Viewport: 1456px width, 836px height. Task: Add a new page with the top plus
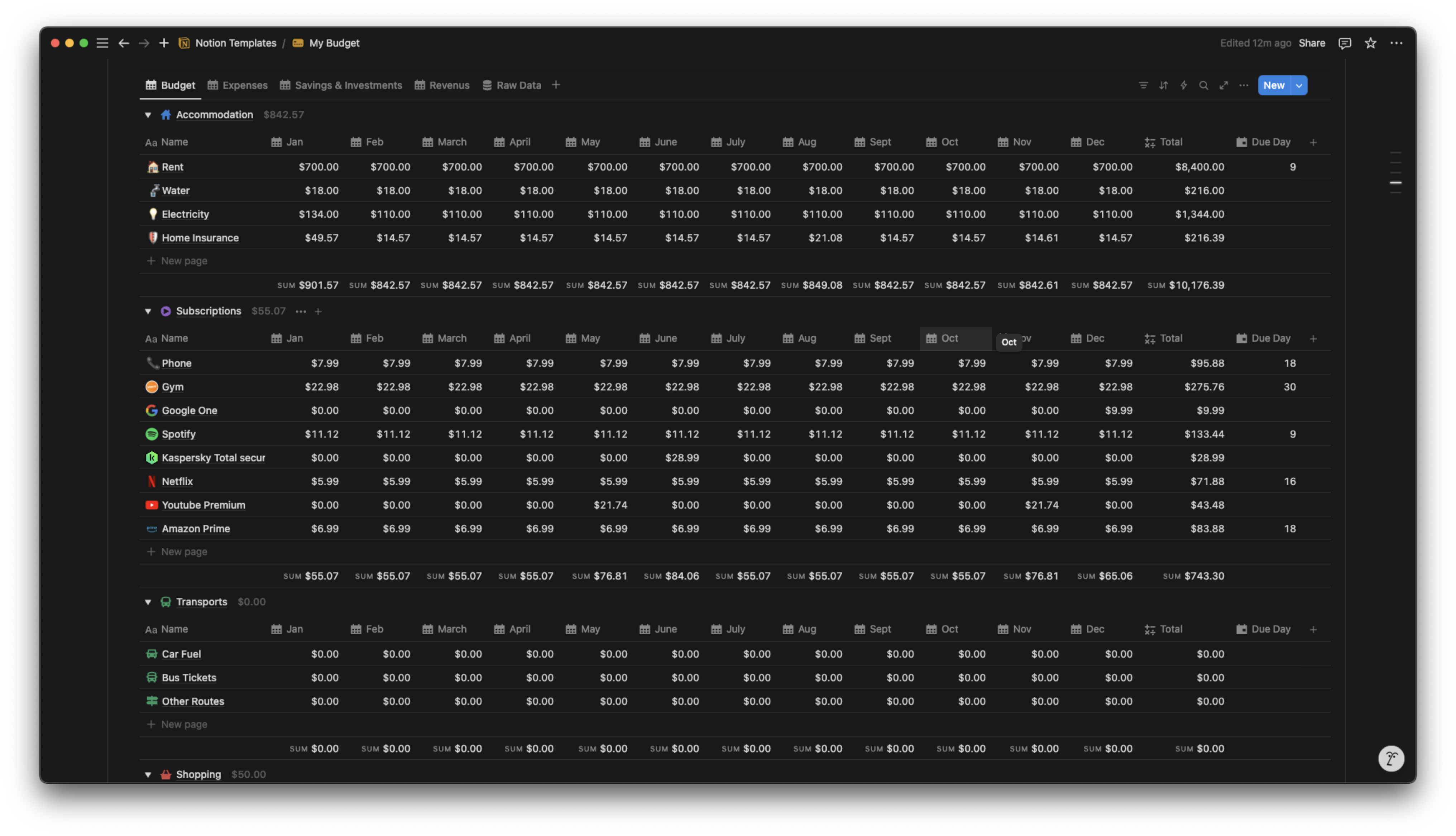(164, 43)
